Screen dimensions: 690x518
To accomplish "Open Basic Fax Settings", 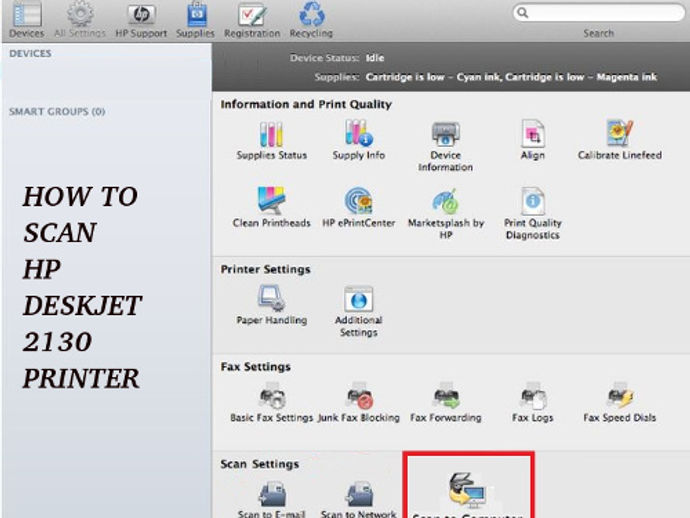I will pos(272,403).
